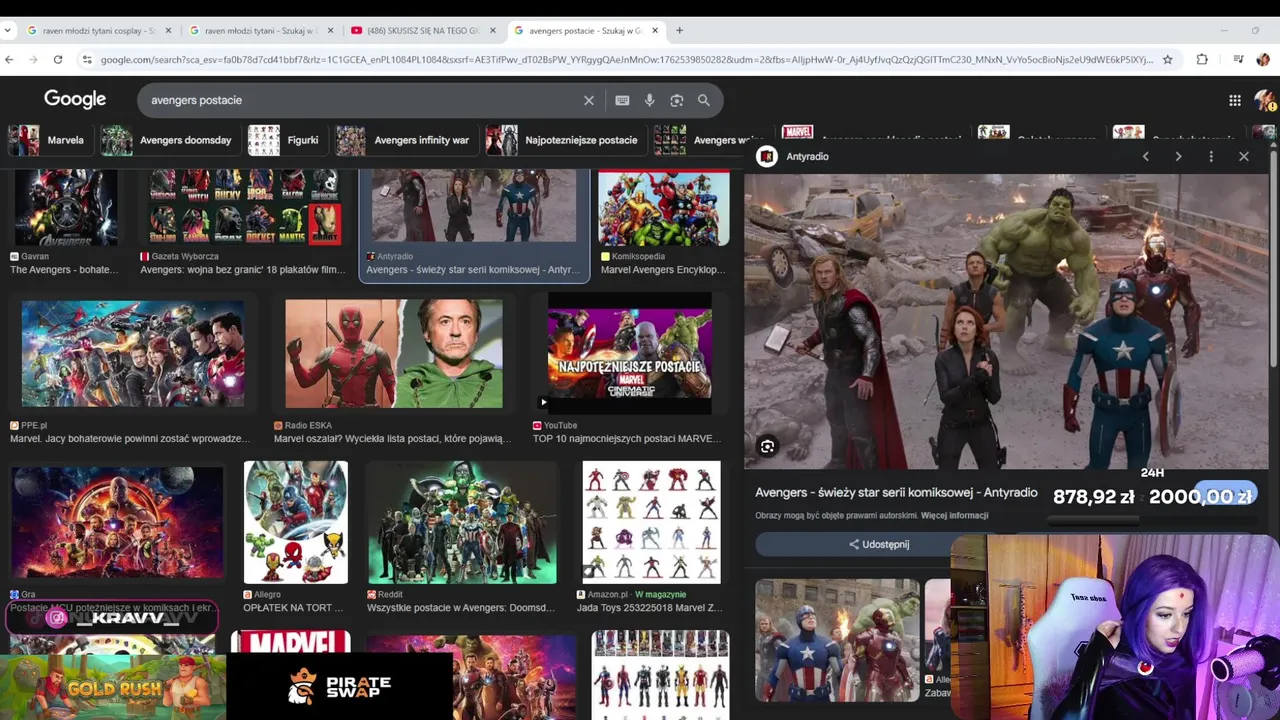Open a new browser tab
Viewport: 1280px width, 720px height.
click(679, 31)
